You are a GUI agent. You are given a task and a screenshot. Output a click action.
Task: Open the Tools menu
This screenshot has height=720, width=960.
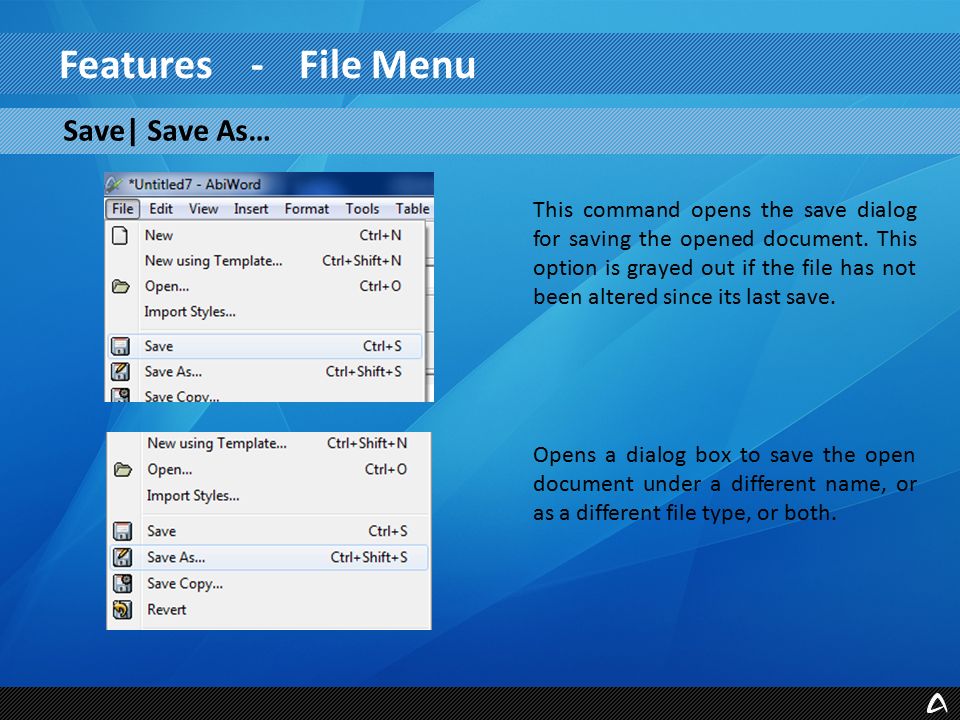(x=362, y=209)
